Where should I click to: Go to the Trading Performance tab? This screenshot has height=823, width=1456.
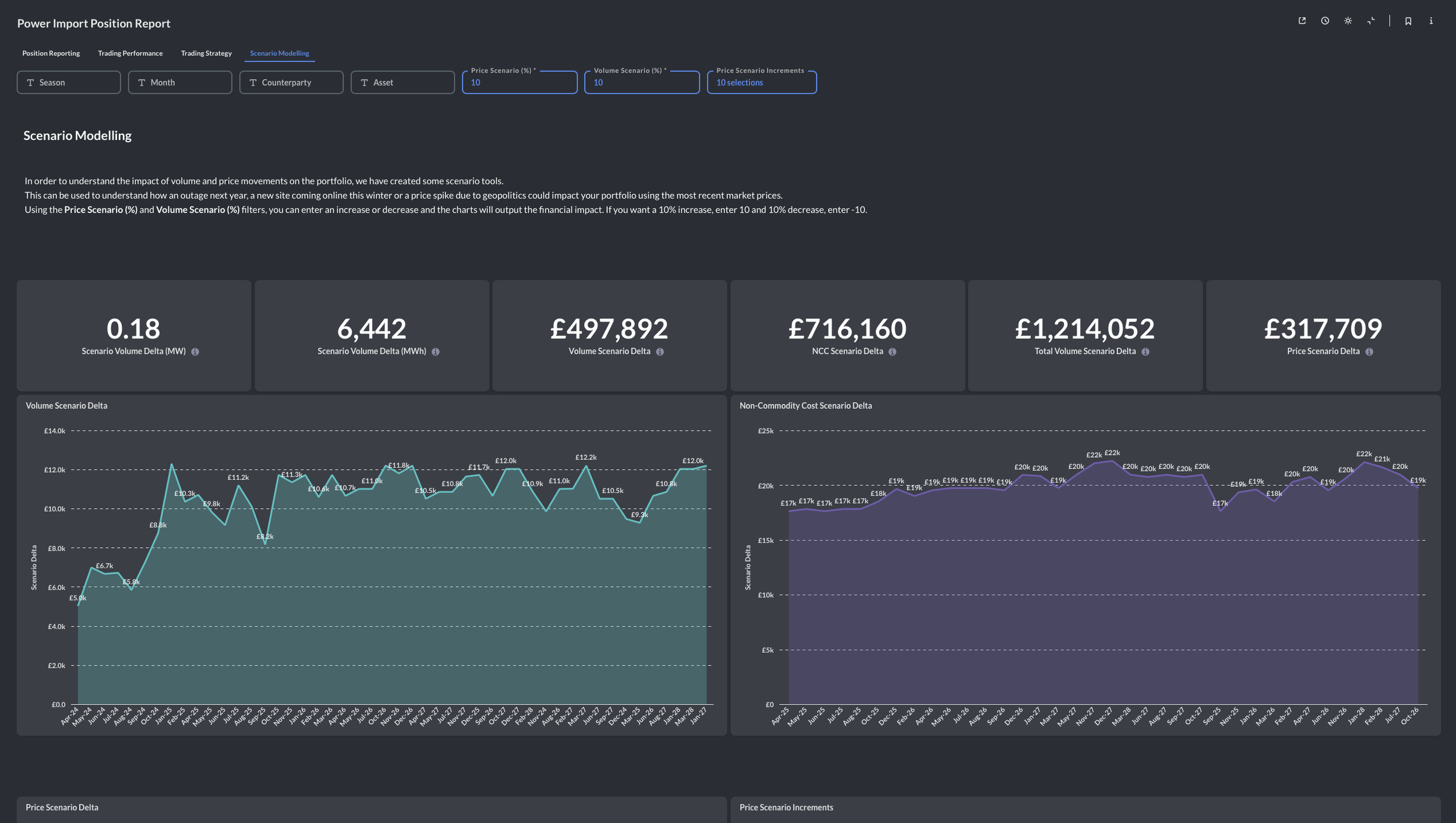130,53
